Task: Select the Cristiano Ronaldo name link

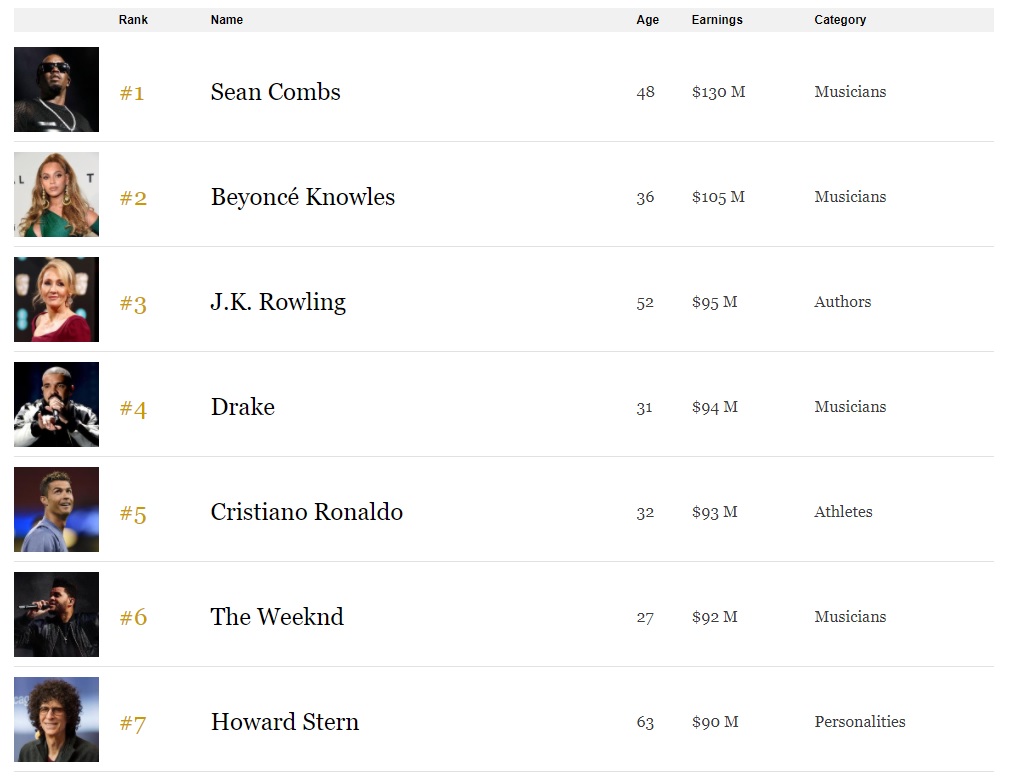Action: pos(306,512)
